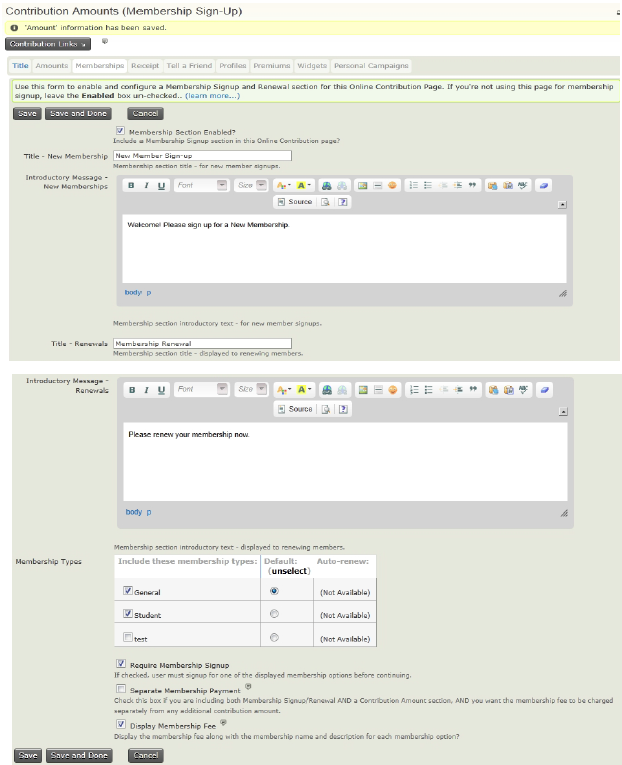Click block quote icon in New Memberships editor
This screenshot has height=765, width=622.
[x=472, y=185]
